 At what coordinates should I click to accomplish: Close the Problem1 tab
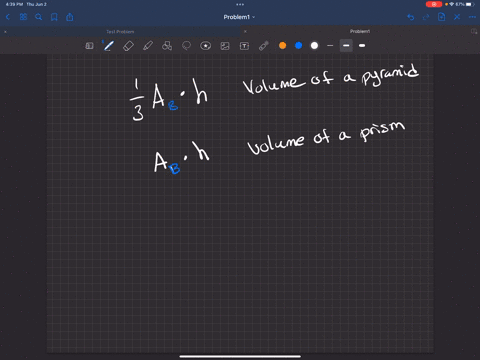coord(245,31)
